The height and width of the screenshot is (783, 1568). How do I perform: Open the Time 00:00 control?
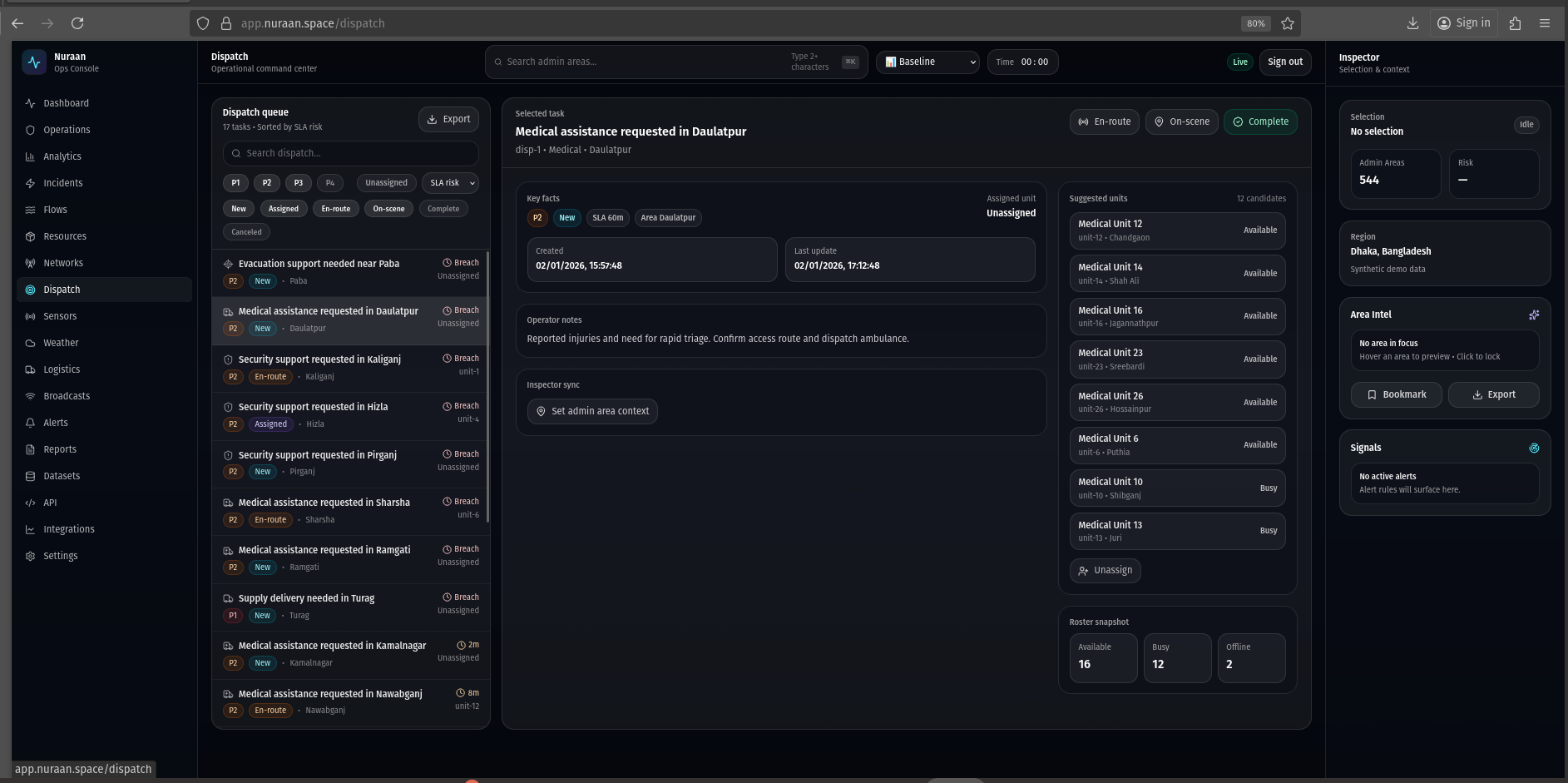(1022, 62)
